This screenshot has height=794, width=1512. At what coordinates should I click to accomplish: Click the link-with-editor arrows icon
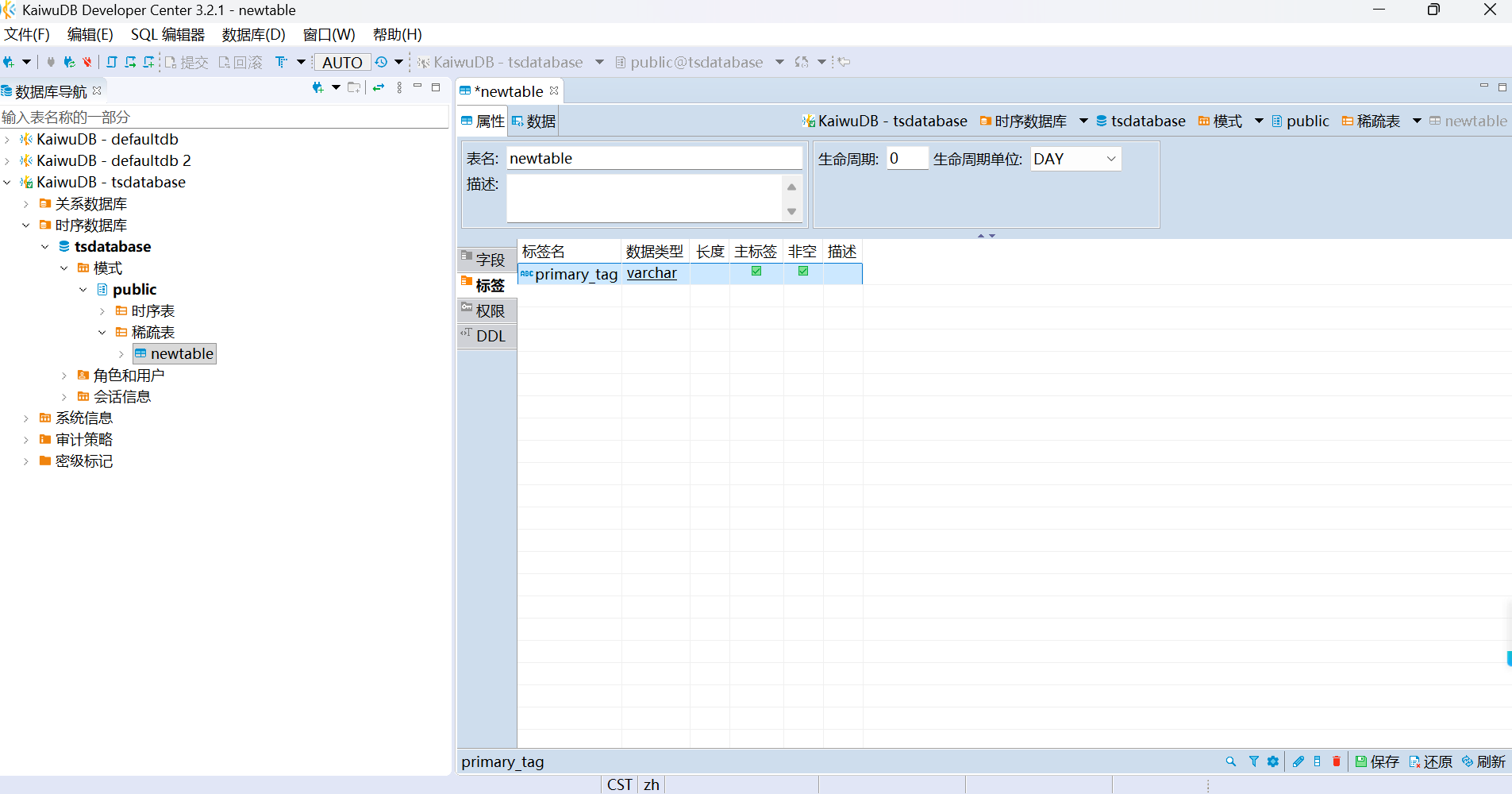click(379, 87)
